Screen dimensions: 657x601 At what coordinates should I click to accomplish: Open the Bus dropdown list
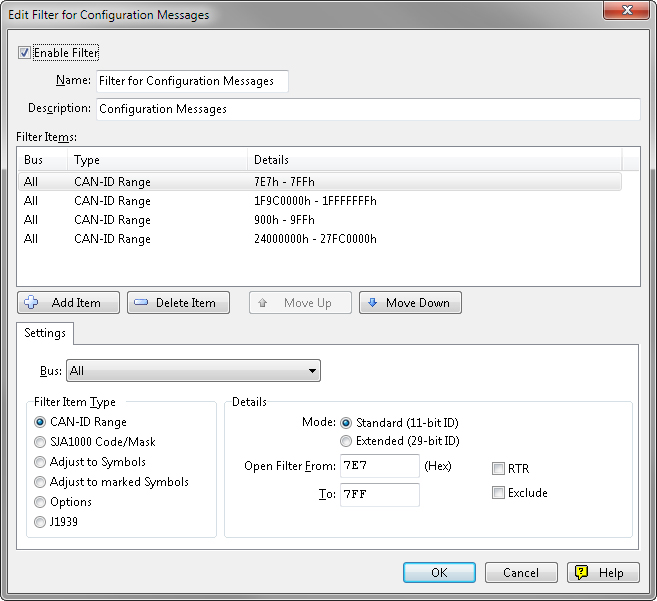pyautogui.click(x=193, y=370)
